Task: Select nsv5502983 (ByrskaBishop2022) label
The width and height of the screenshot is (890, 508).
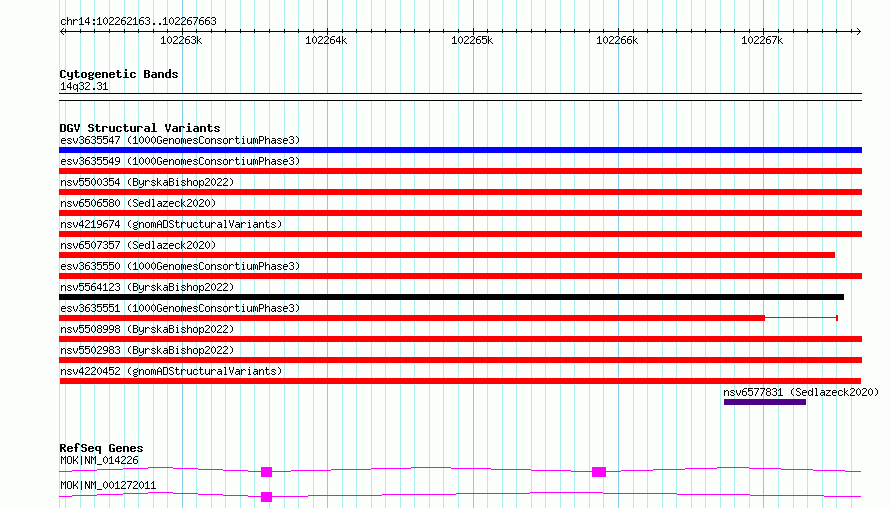Action: tap(147, 350)
